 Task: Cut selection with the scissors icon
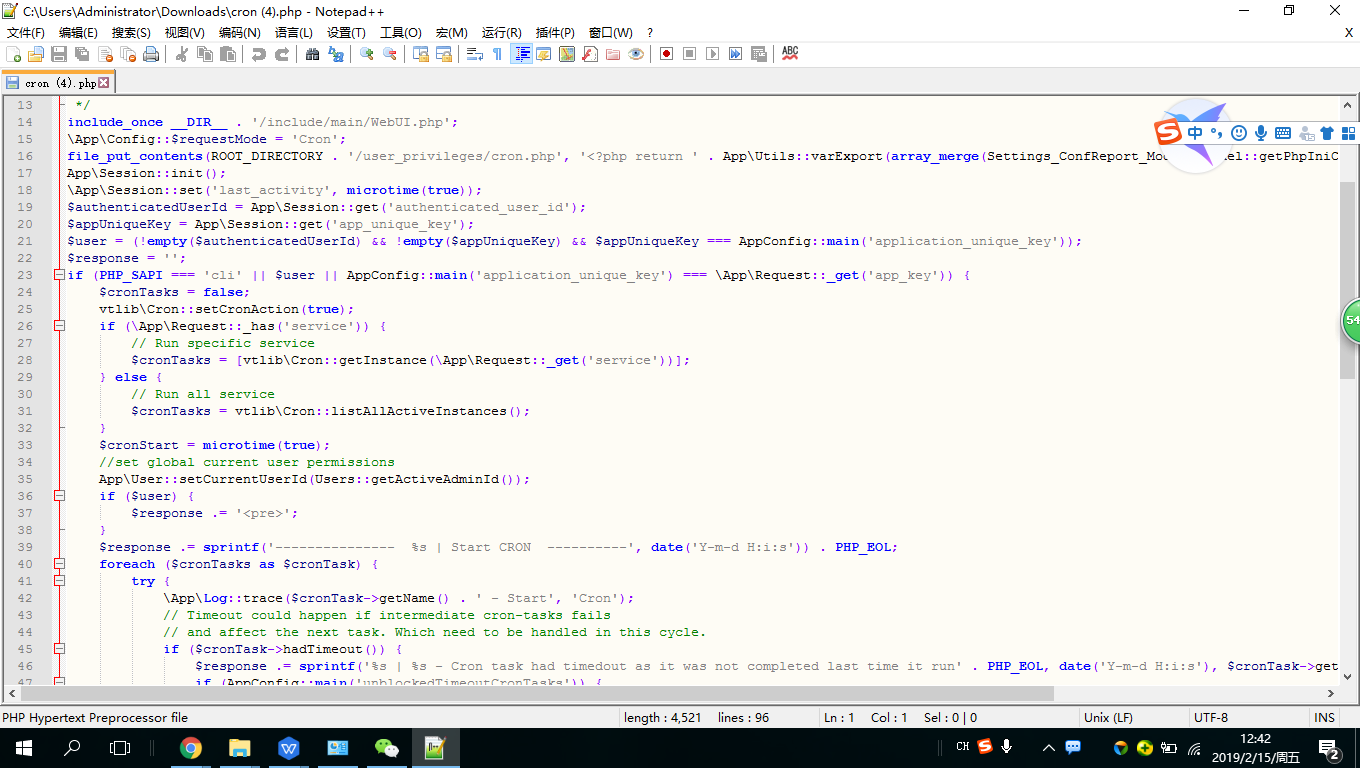click(x=182, y=54)
